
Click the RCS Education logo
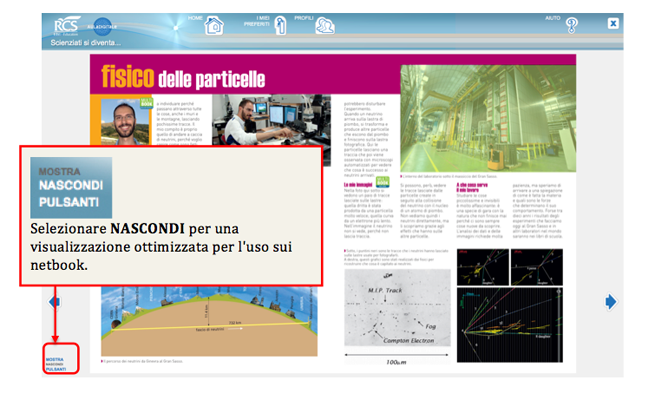66,26
